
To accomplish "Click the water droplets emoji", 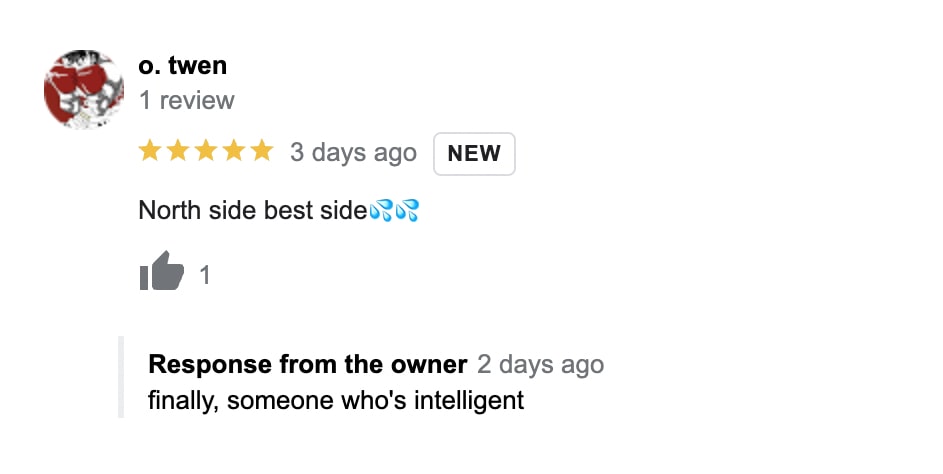I will tap(382, 211).
